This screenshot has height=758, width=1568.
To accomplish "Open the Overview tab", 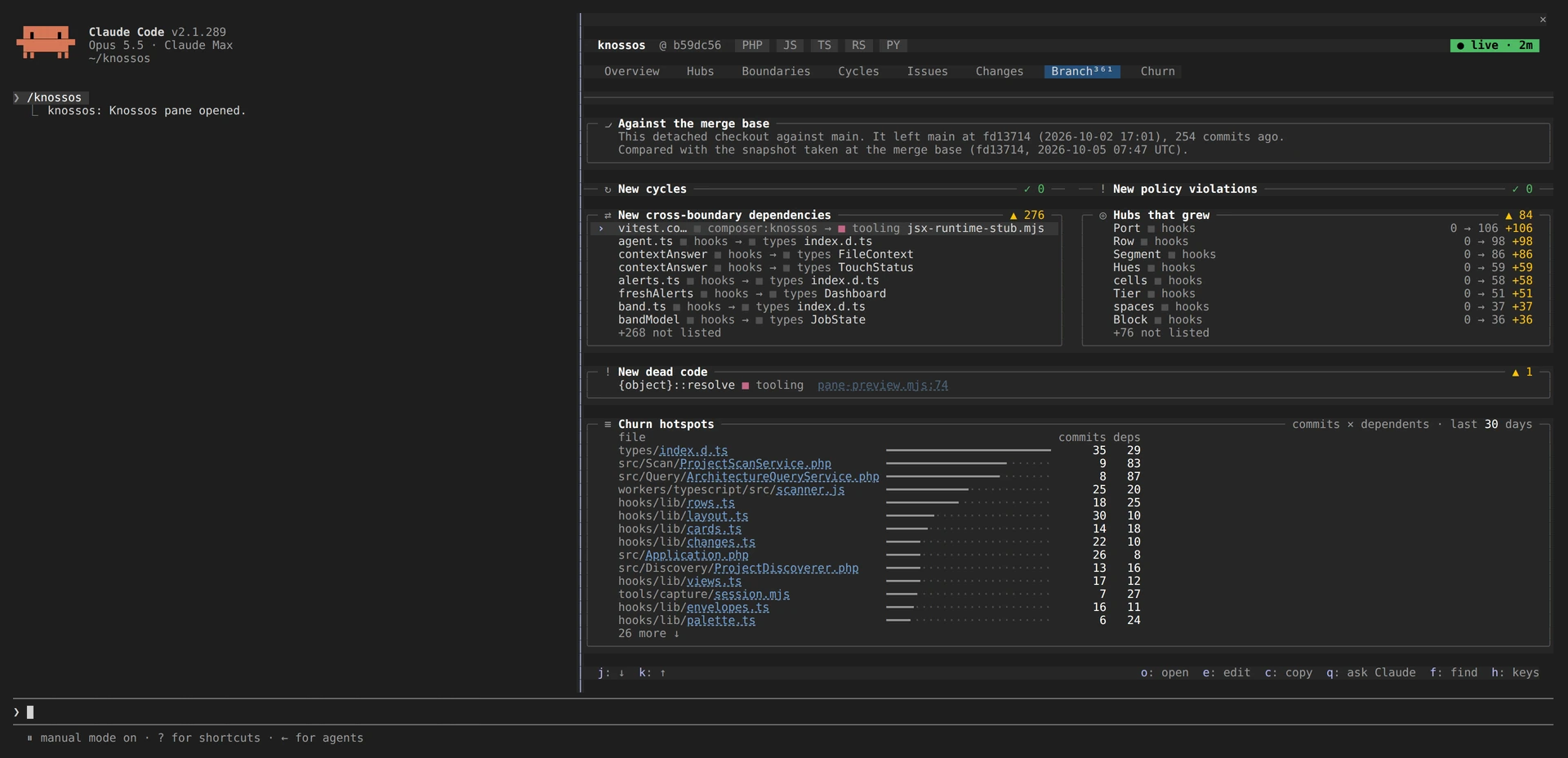I will tap(632, 72).
